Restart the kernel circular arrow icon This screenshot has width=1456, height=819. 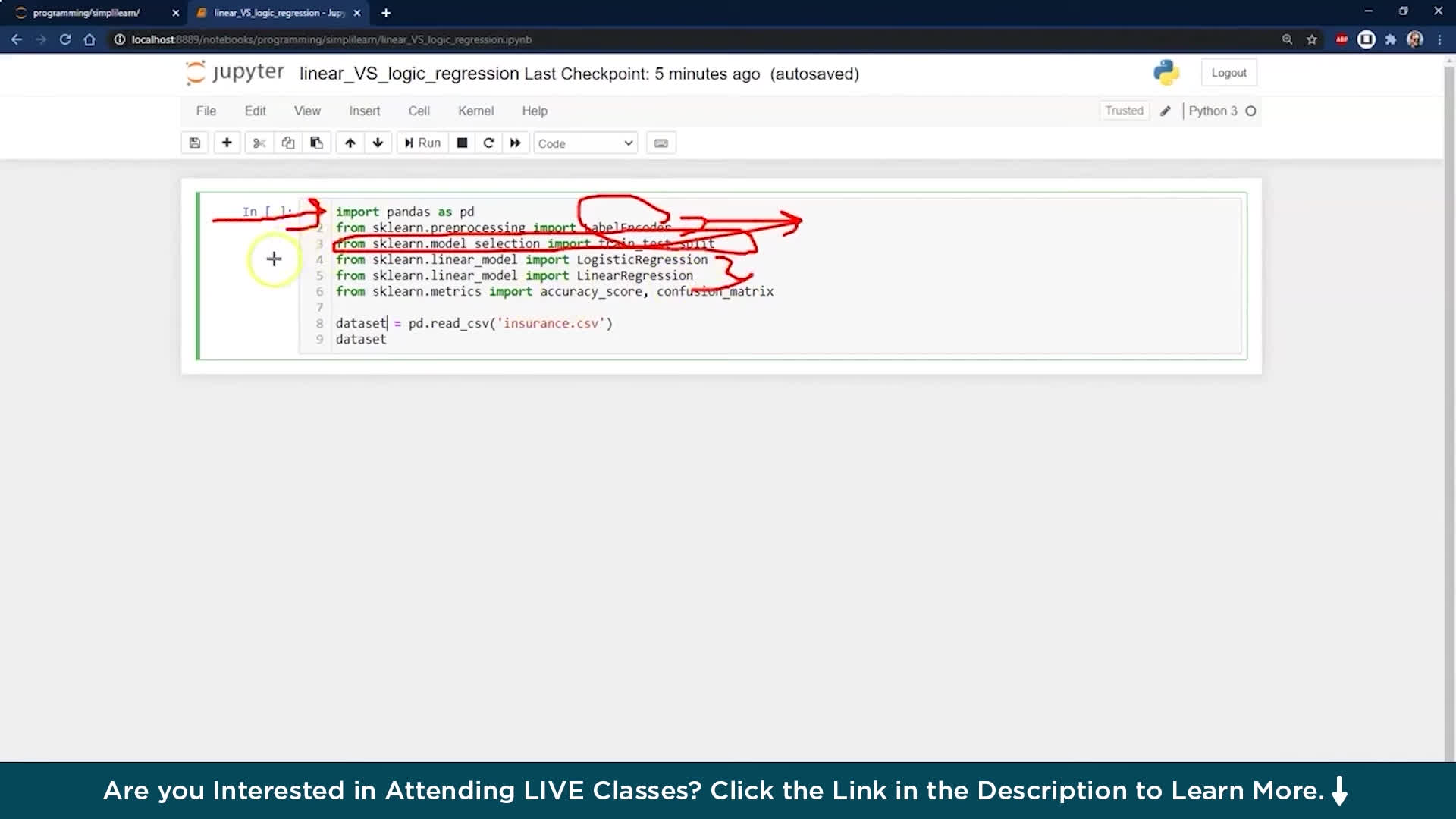coord(488,143)
